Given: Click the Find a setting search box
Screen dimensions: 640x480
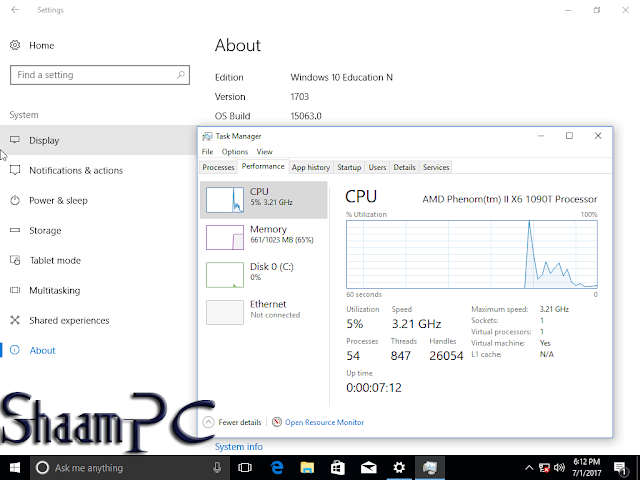Looking at the screenshot, I should pos(100,75).
